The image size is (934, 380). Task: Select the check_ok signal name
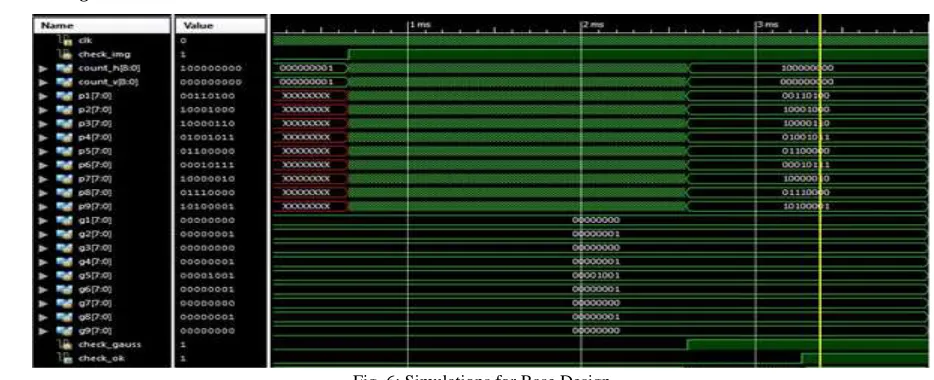(101, 358)
